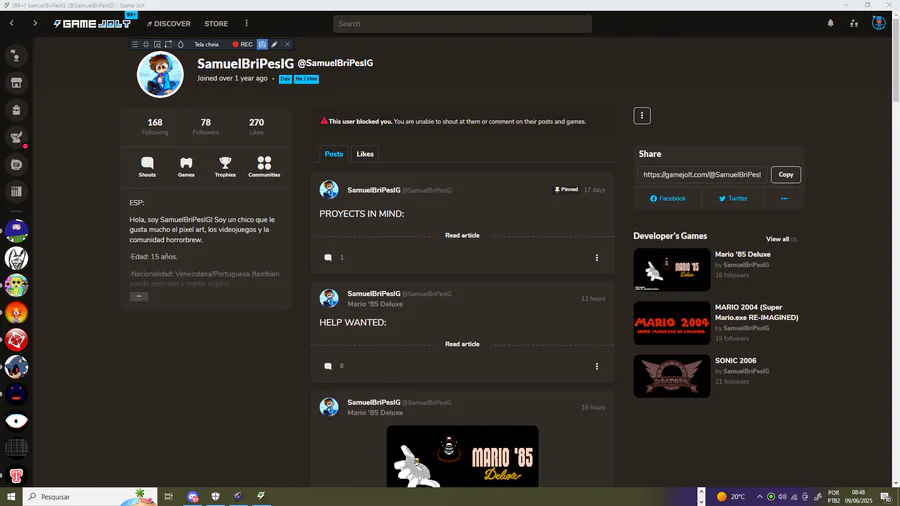Open the white eye community in sidebar
This screenshot has height=506, width=900.
click(x=16, y=421)
